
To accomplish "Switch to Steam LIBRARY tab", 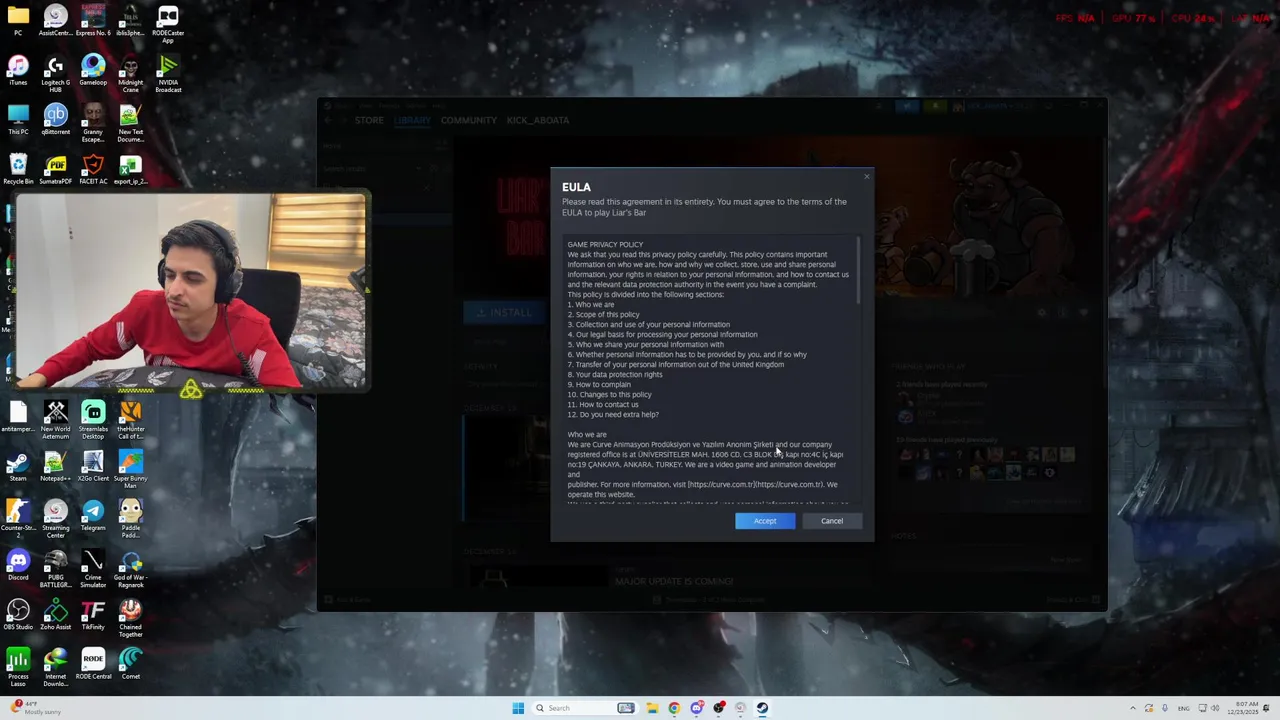I will pos(412,120).
